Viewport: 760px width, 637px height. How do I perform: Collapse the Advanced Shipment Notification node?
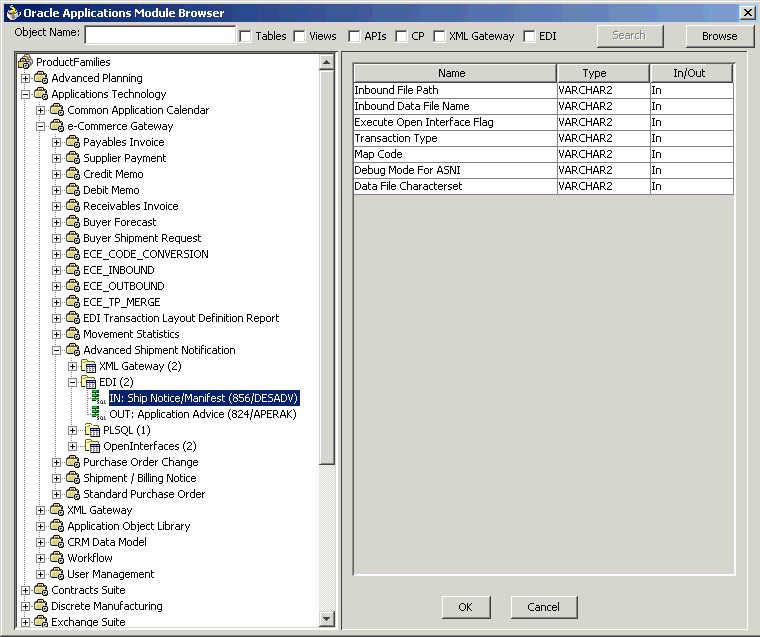coord(57,350)
